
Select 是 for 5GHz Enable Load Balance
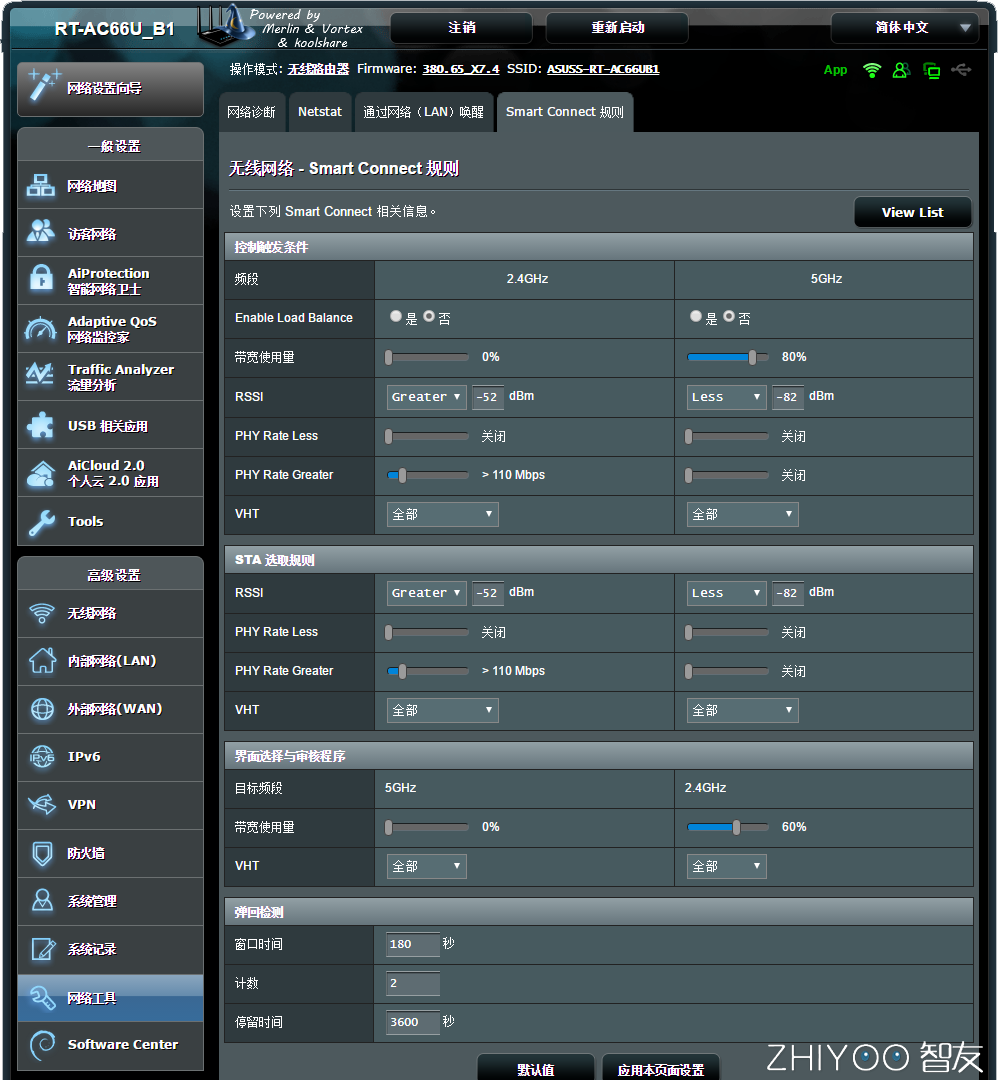(x=696, y=317)
